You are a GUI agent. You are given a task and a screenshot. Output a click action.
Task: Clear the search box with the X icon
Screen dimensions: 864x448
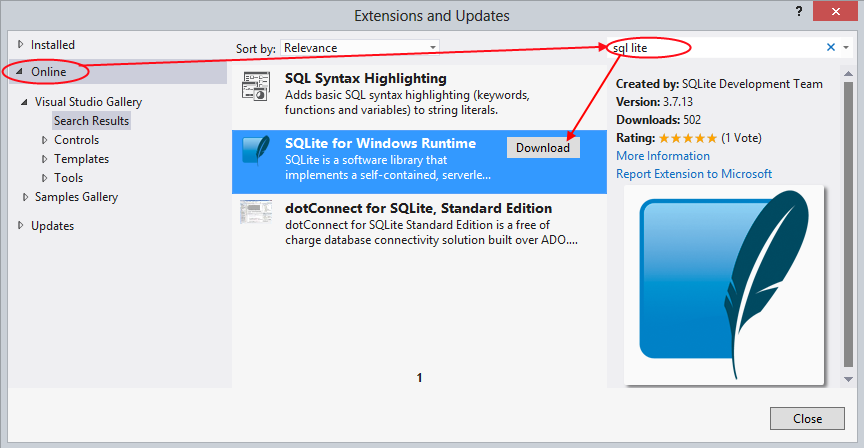click(830, 47)
